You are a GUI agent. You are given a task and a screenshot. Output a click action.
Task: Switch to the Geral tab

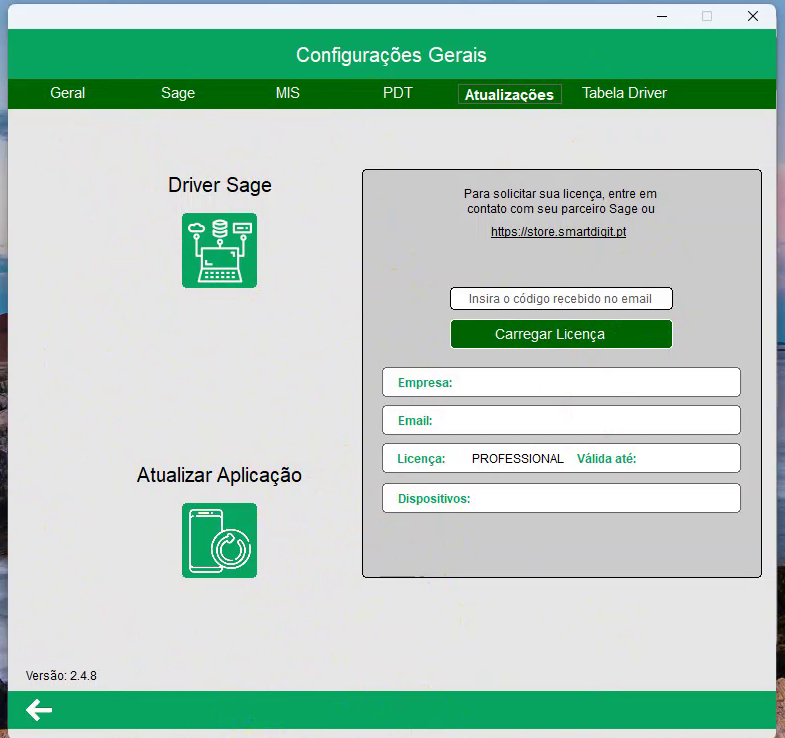coord(68,93)
